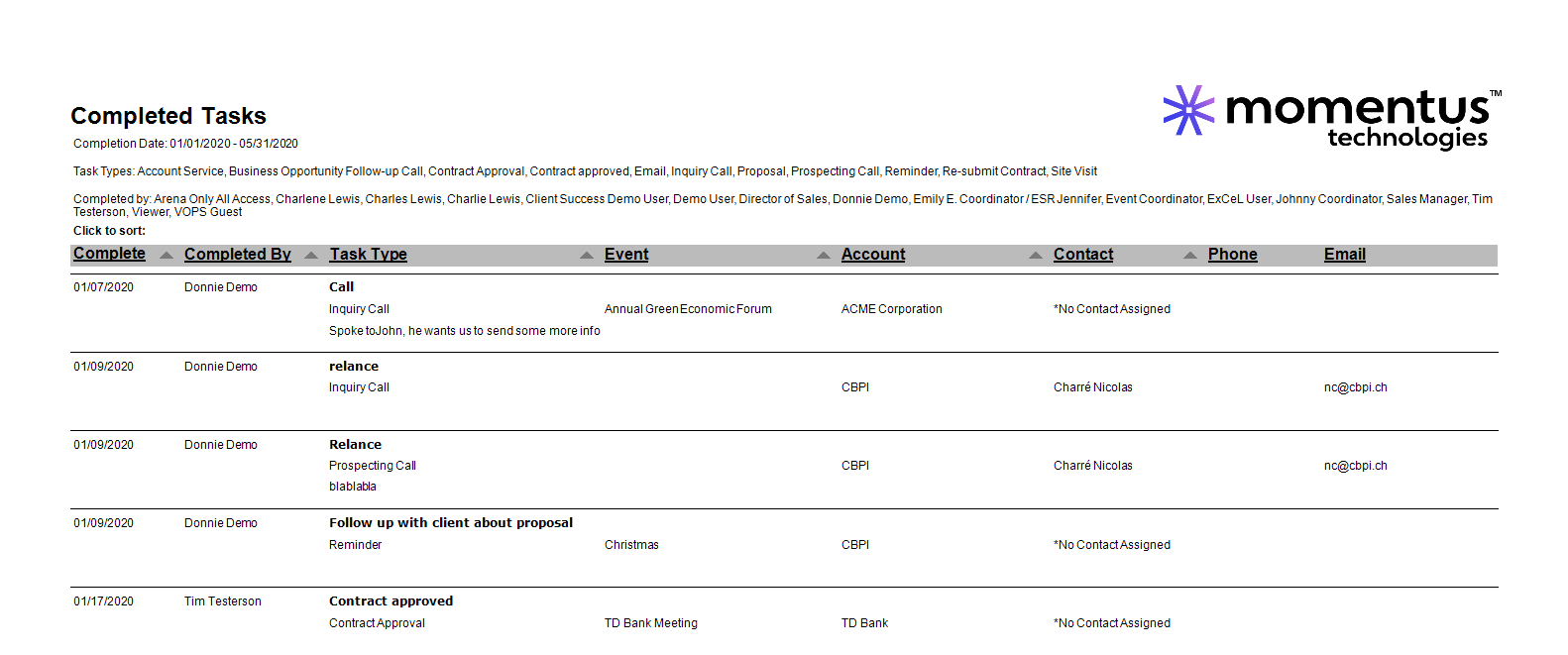Select the Task Types filter line

(x=585, y=171)
